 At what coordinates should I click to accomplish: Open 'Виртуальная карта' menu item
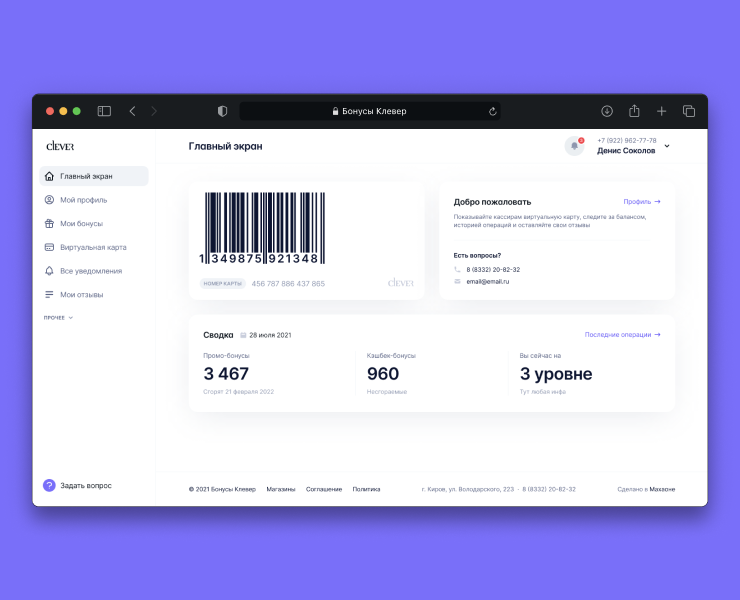tap(93, 247)
